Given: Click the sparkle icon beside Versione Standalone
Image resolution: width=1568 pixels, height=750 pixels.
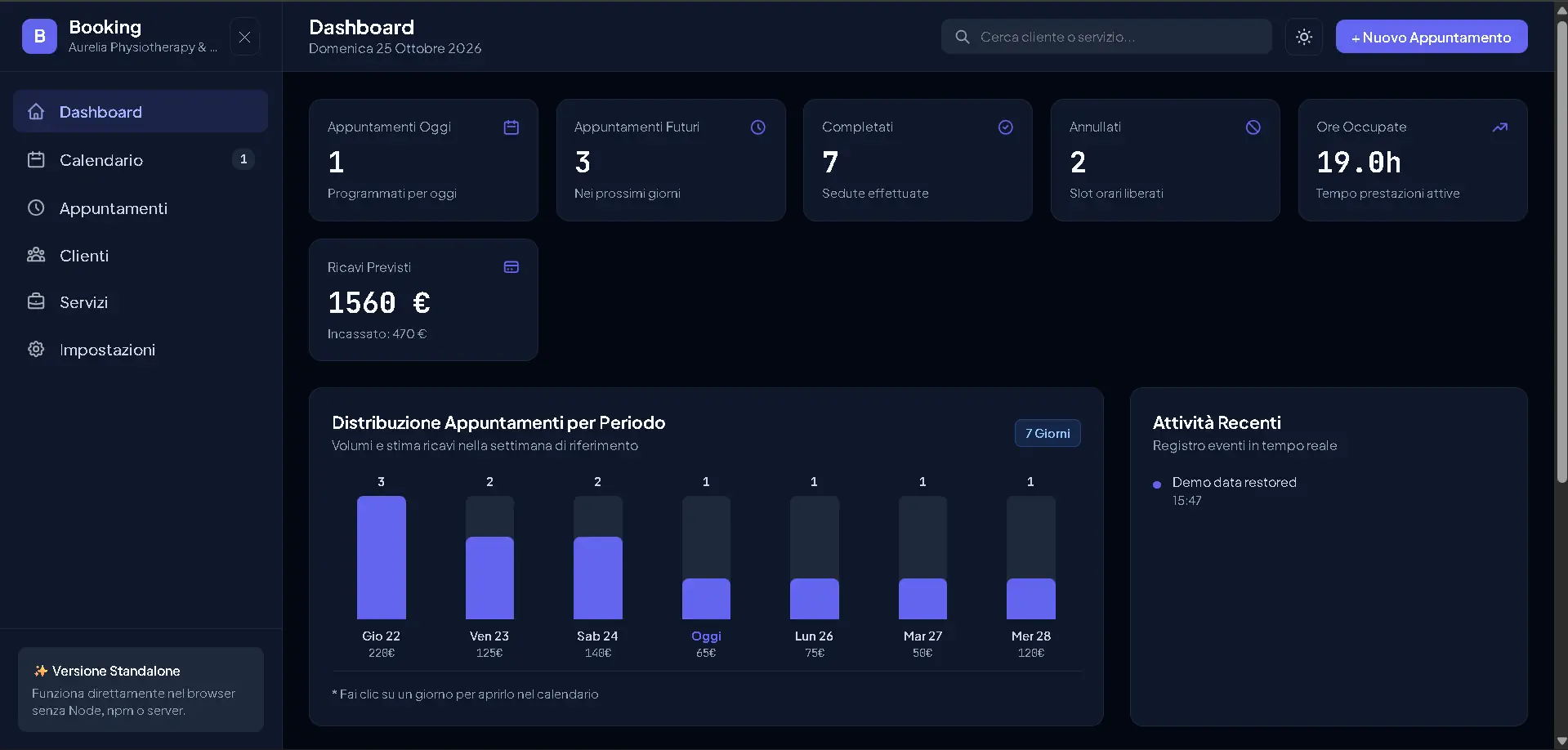Looking at the screenshot, I should pyautogui.click(x=40, y=671).
